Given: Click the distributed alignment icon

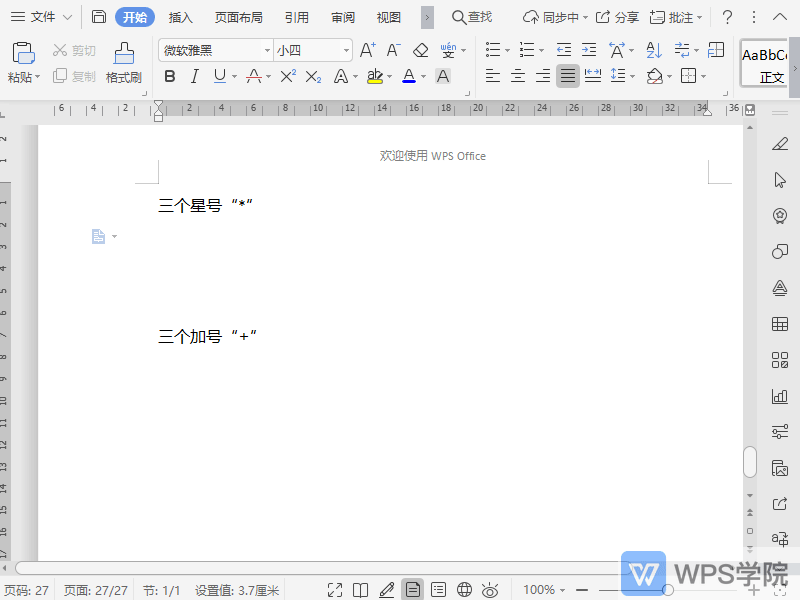Looking at the screenshot, I should pos(593,77).
